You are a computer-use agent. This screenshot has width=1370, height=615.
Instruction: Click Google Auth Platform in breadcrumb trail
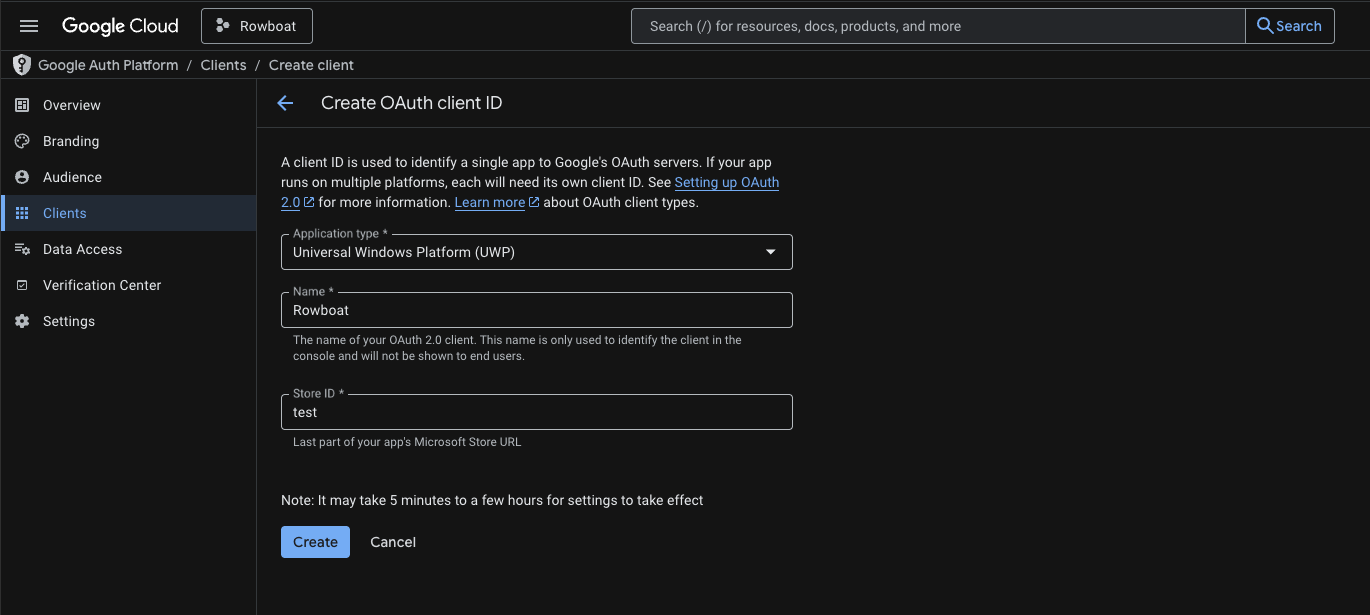click(108, 64)
